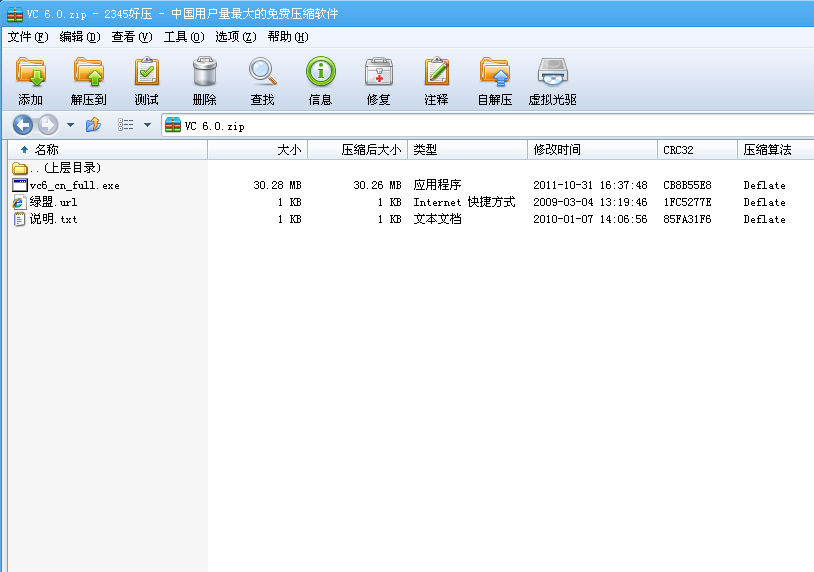The width and height of the screenshot is (814, 572).
Task: Open the 帮助(H) menu
Action: [x=288, y=37]
